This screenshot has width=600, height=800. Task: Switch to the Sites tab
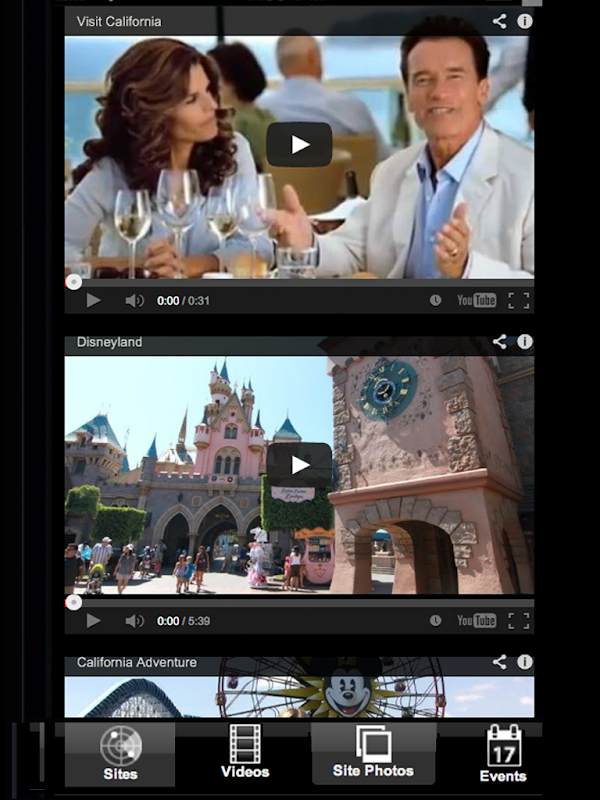tap(120, 754)
